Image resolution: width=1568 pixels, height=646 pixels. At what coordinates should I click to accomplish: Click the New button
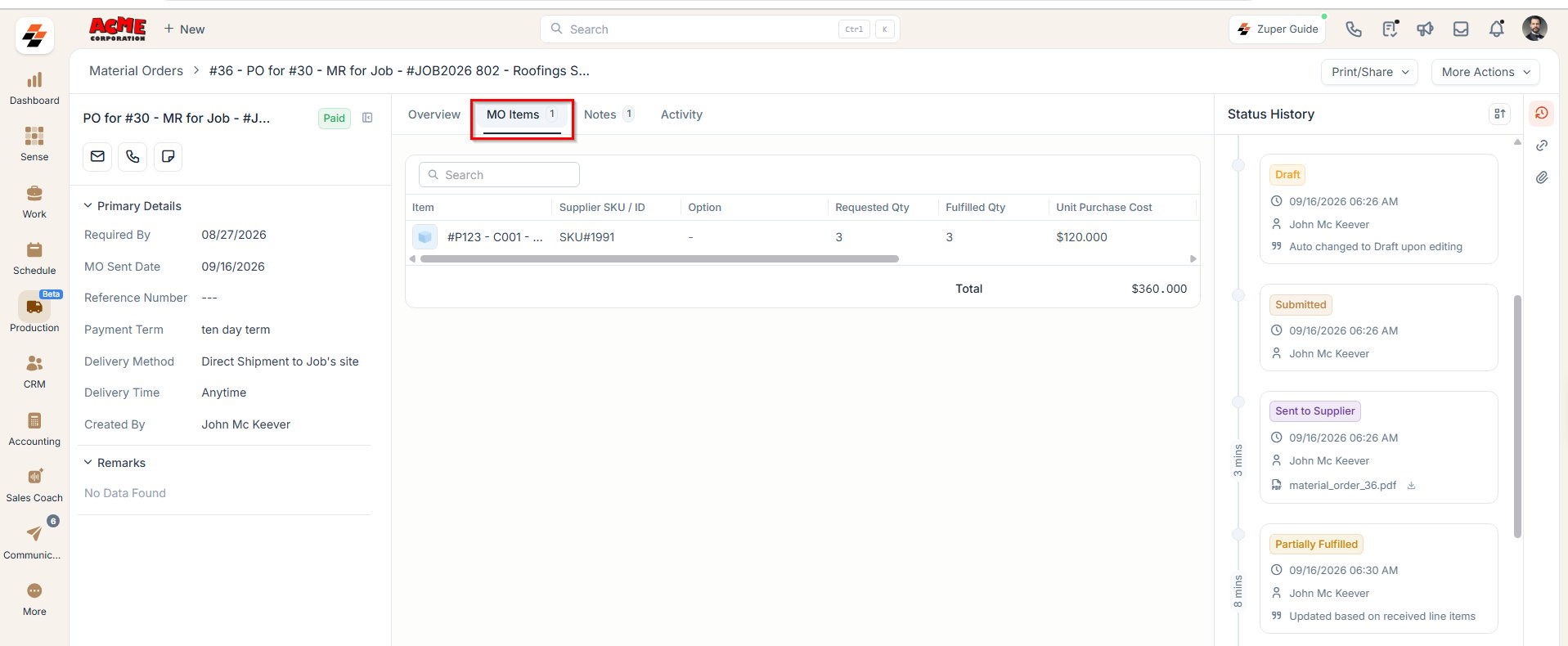pyautogui.click(x=184, y=29)
